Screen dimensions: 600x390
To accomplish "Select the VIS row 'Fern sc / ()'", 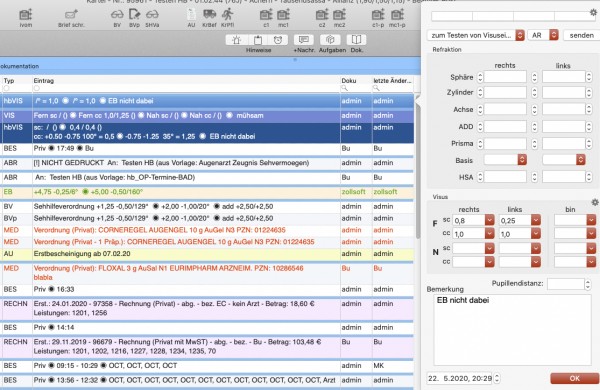I will [x=207, y=116].
